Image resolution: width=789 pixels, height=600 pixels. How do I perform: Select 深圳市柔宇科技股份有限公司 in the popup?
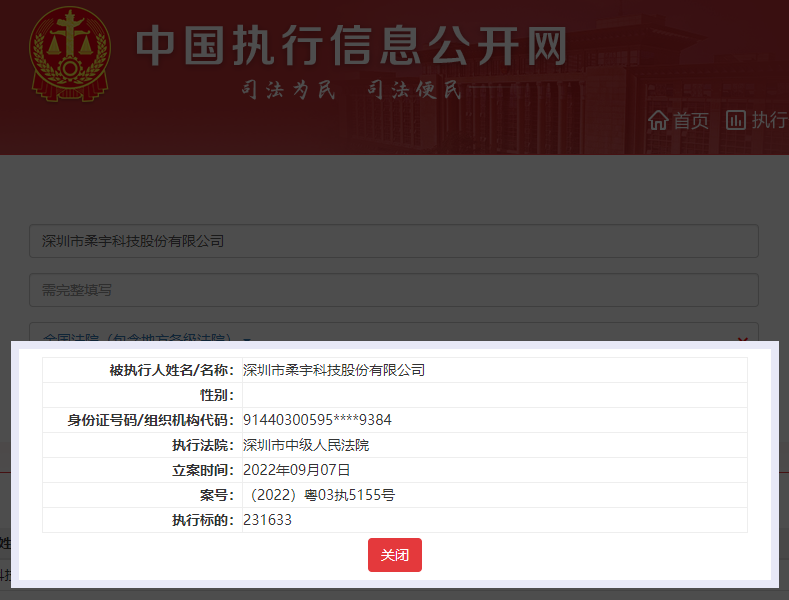click(x=334, y=370)
